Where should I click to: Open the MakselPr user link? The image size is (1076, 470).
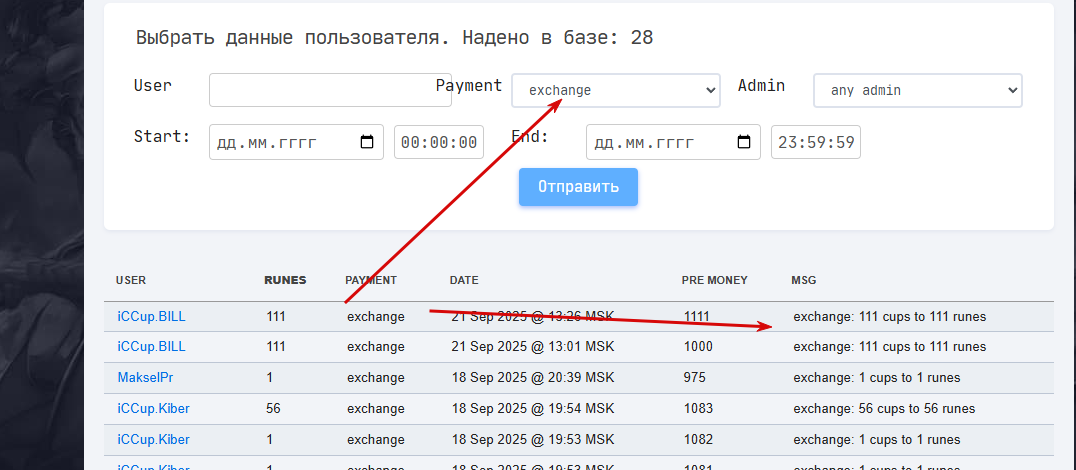point(146,377)
